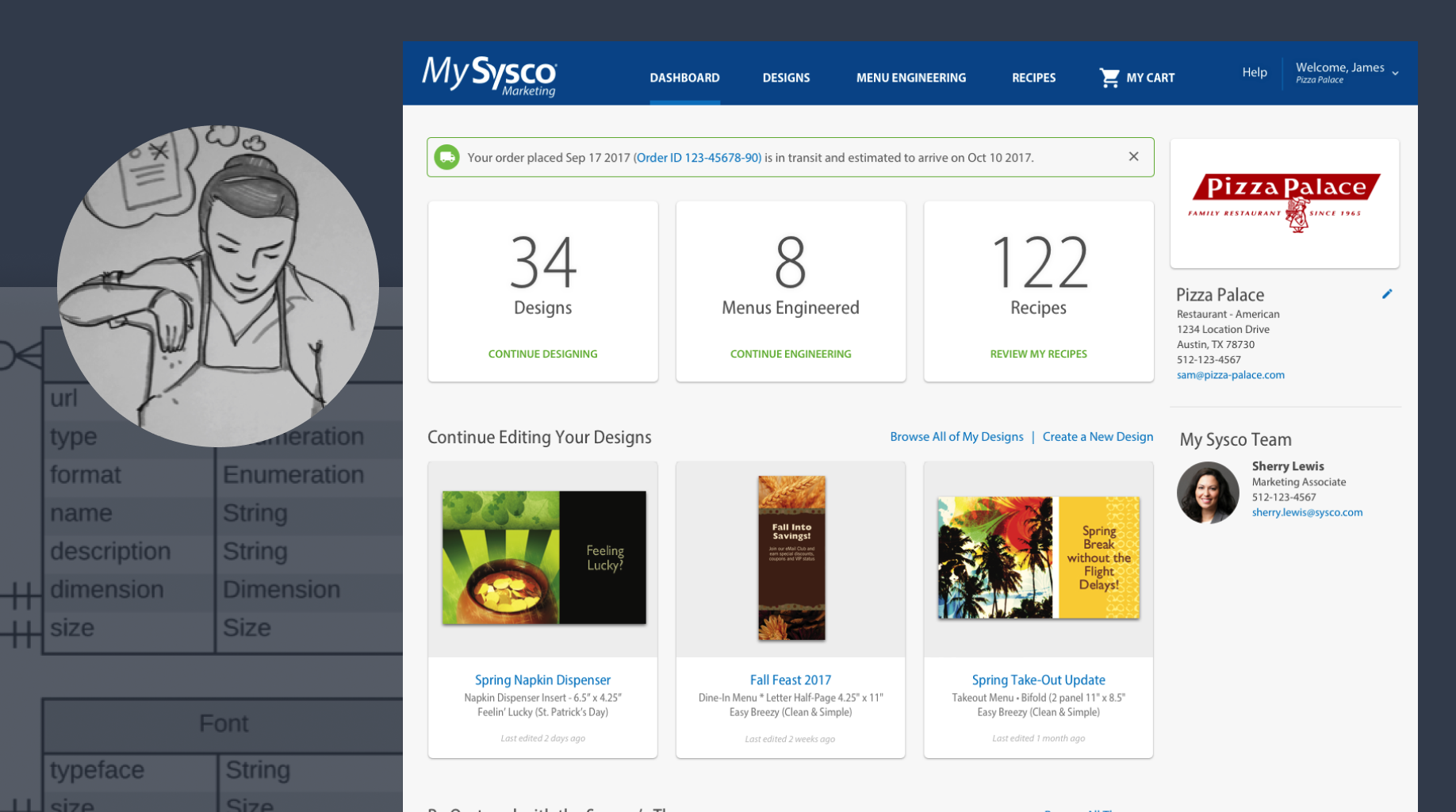This screenshot has width=1456, height=812.
Task: Expand the Welcome, James account menu
Action: (1347, 72)
